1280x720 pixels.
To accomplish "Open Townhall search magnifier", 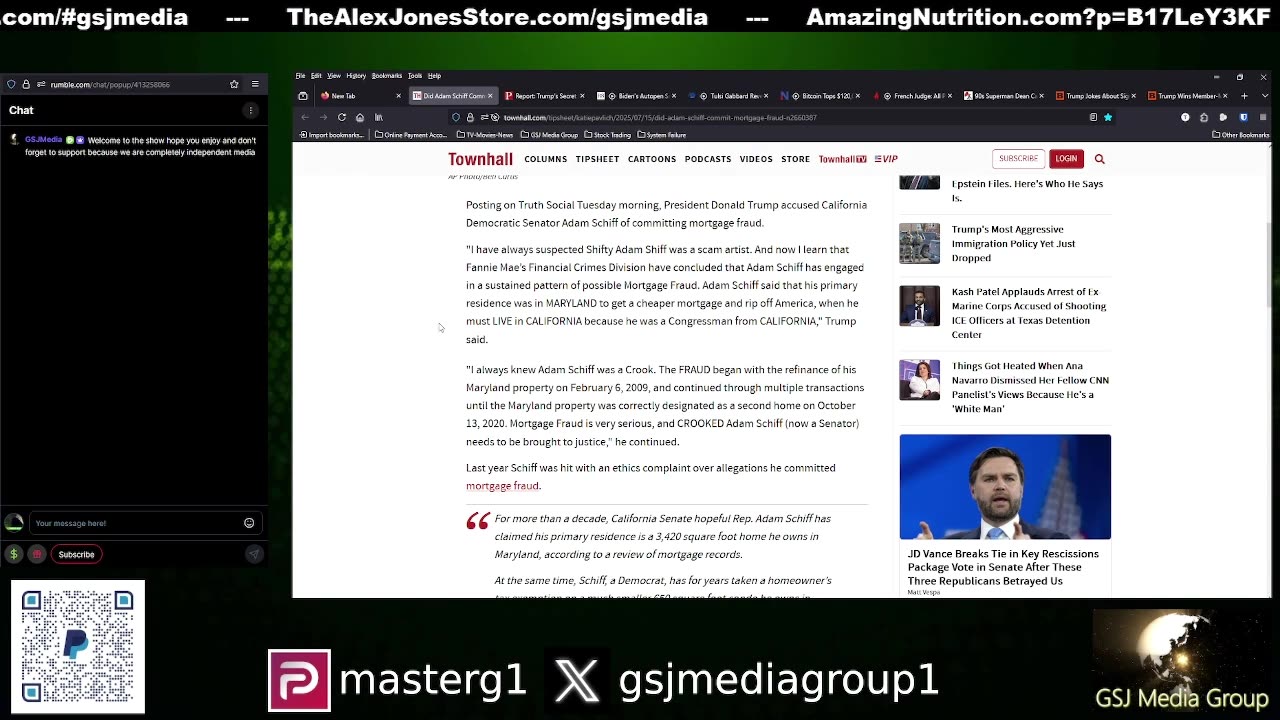I will tap(1099, 158).
